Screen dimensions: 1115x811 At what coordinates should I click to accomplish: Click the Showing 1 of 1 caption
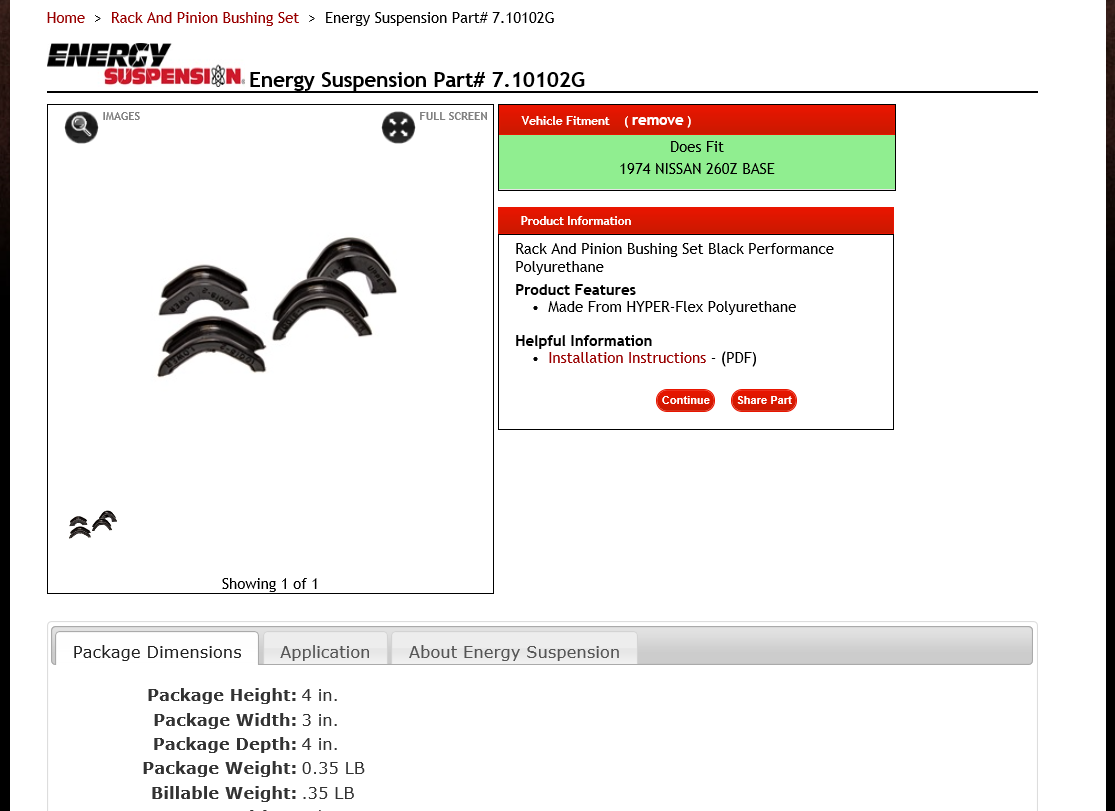click(270, 583)
